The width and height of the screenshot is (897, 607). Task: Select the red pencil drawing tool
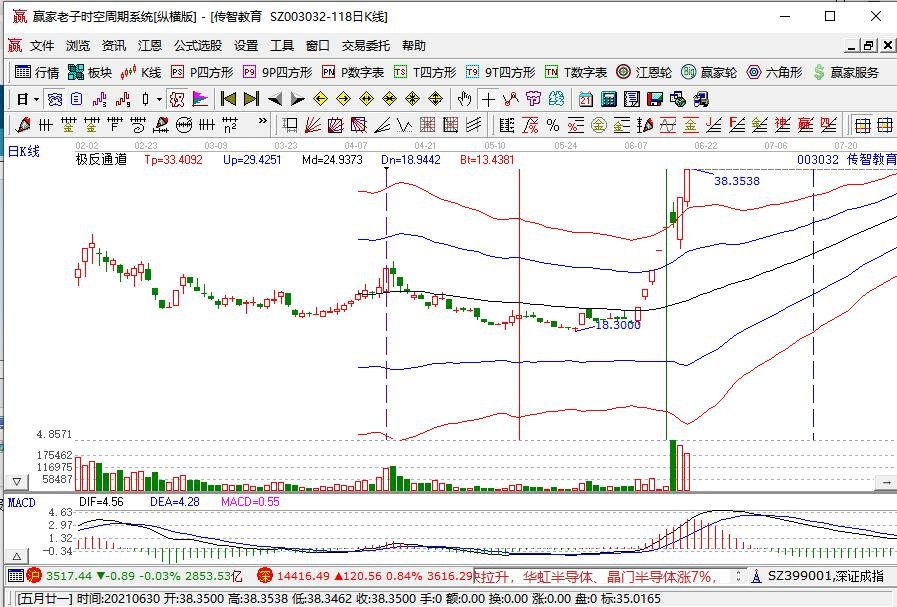pyautogui.click(x=23, y=124)
